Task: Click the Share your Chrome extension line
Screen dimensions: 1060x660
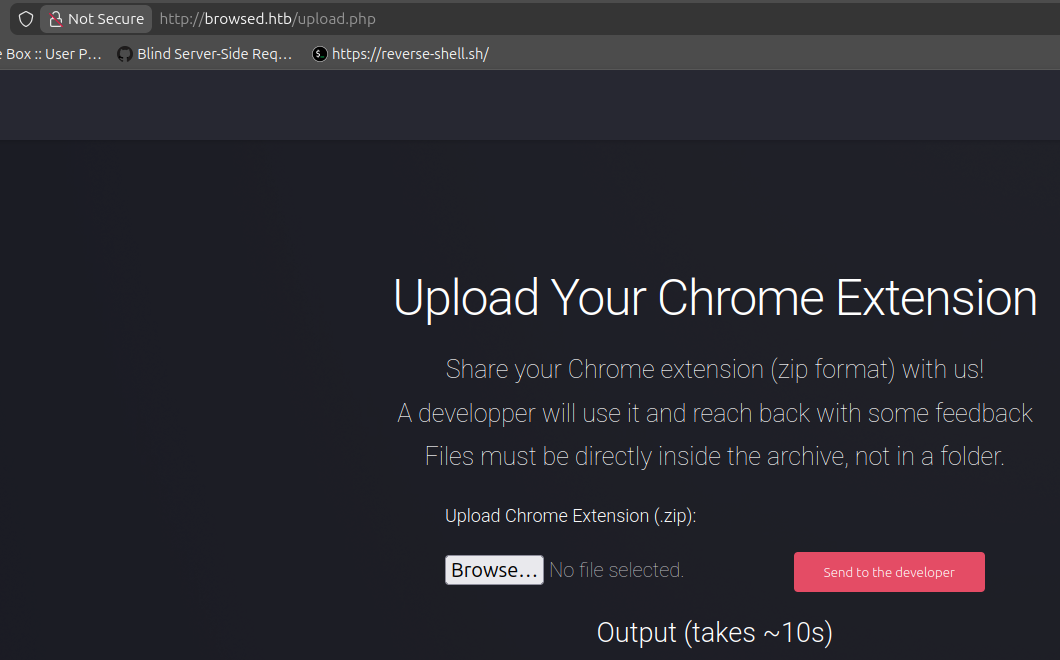Action: 715,370
